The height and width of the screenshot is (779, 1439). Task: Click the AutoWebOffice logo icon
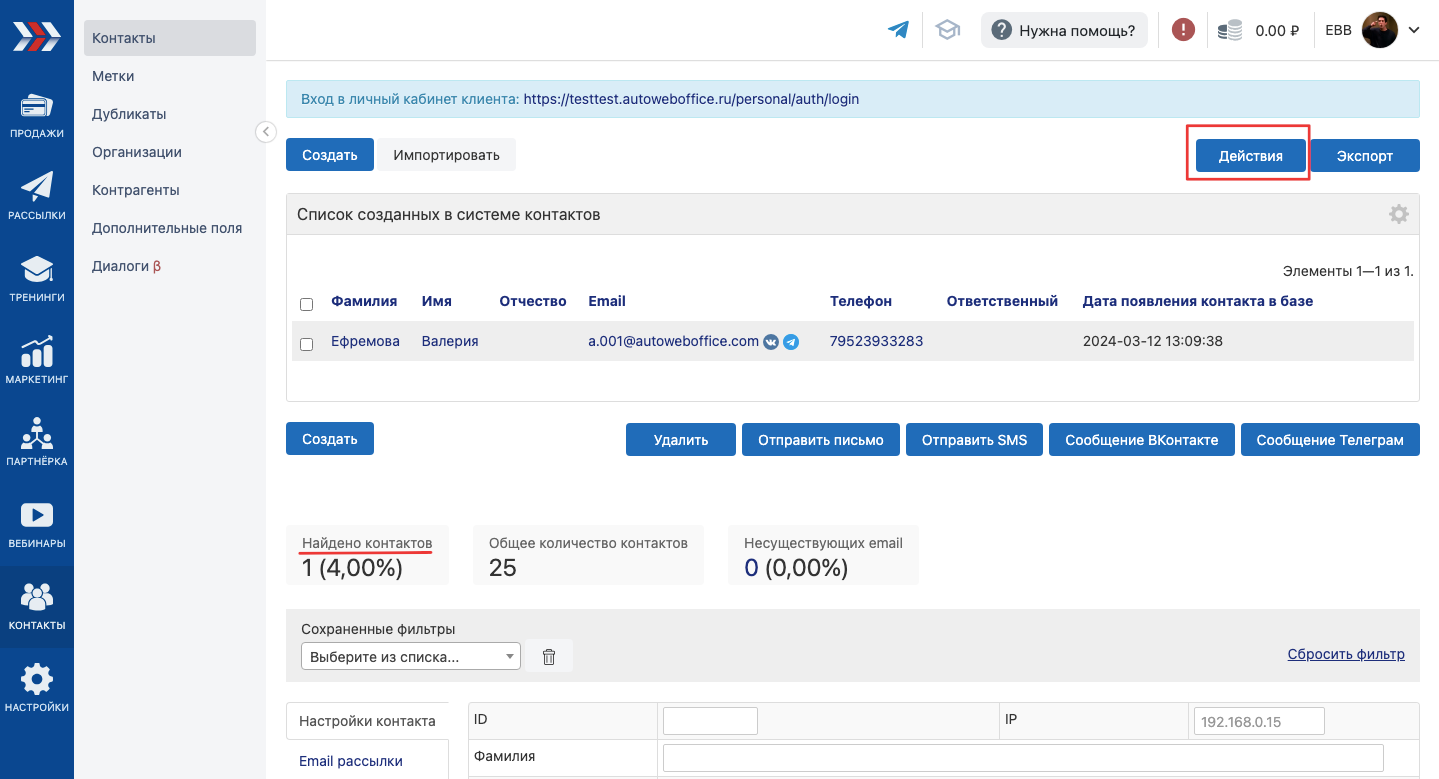pos(36,36)
